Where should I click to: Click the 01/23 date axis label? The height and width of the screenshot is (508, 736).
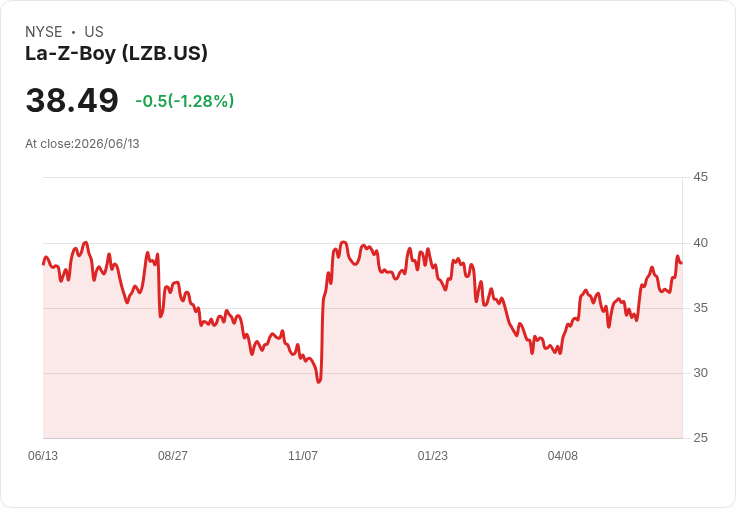(x=432, y=455)
